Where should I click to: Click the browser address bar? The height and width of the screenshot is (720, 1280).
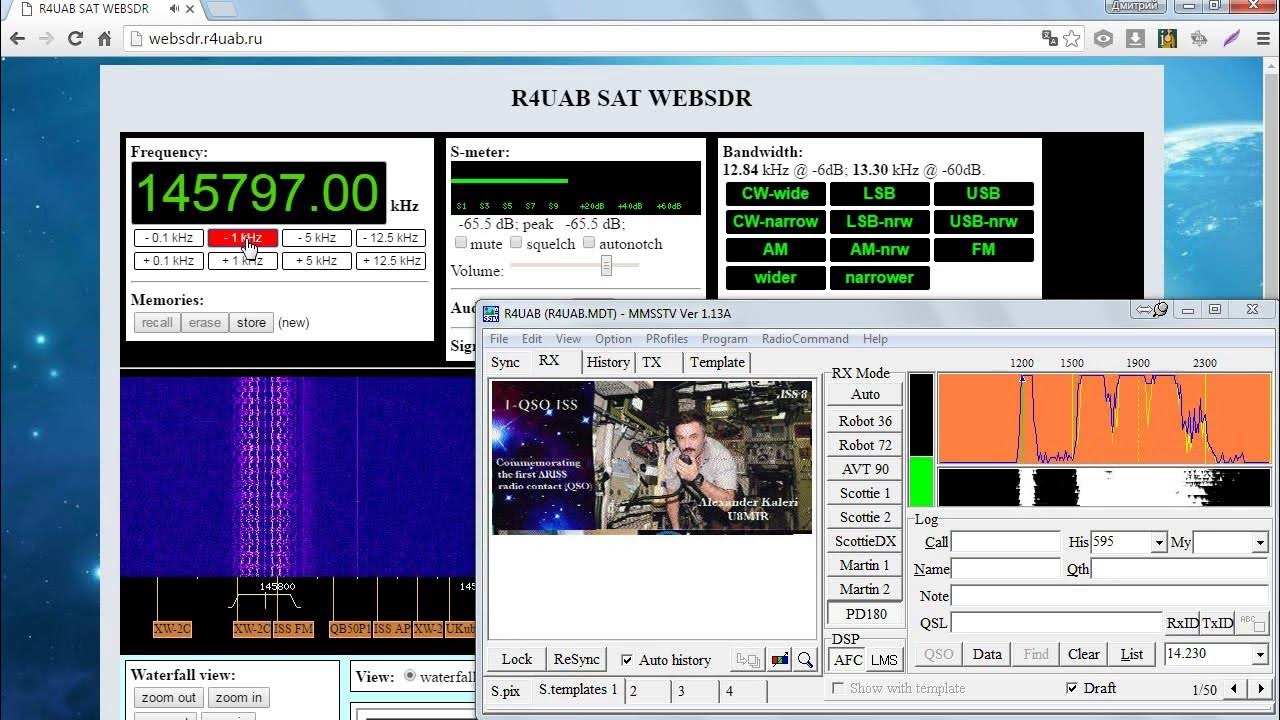click(590, 39)
